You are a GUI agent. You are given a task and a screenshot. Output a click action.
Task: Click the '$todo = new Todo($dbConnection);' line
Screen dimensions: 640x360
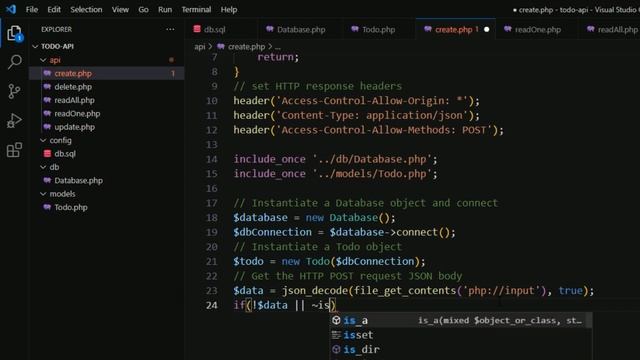click(x=329, y=261)
